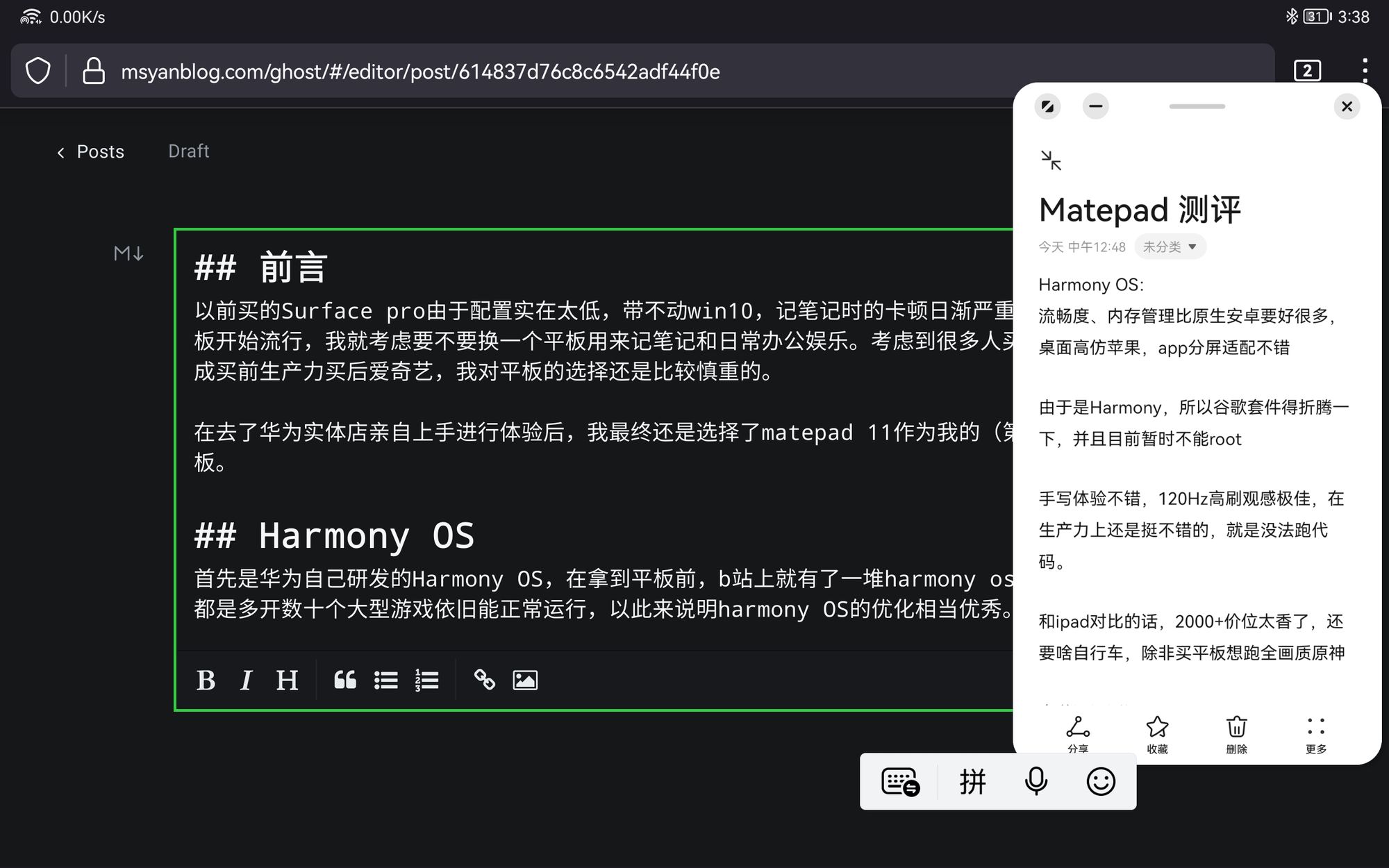Place cursor in the ## Harmony OS heading
Image resolution: width=1389 pixels, height=868 pixels.
(x=334, y=535)
